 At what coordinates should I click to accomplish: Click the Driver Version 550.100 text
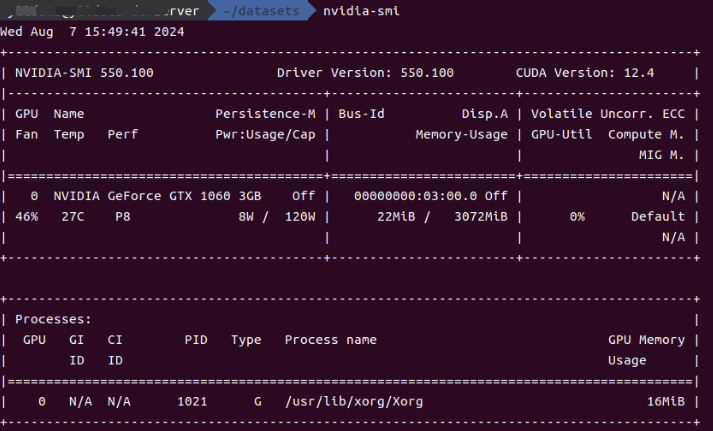pyautogui.click(x=364, y=73)
